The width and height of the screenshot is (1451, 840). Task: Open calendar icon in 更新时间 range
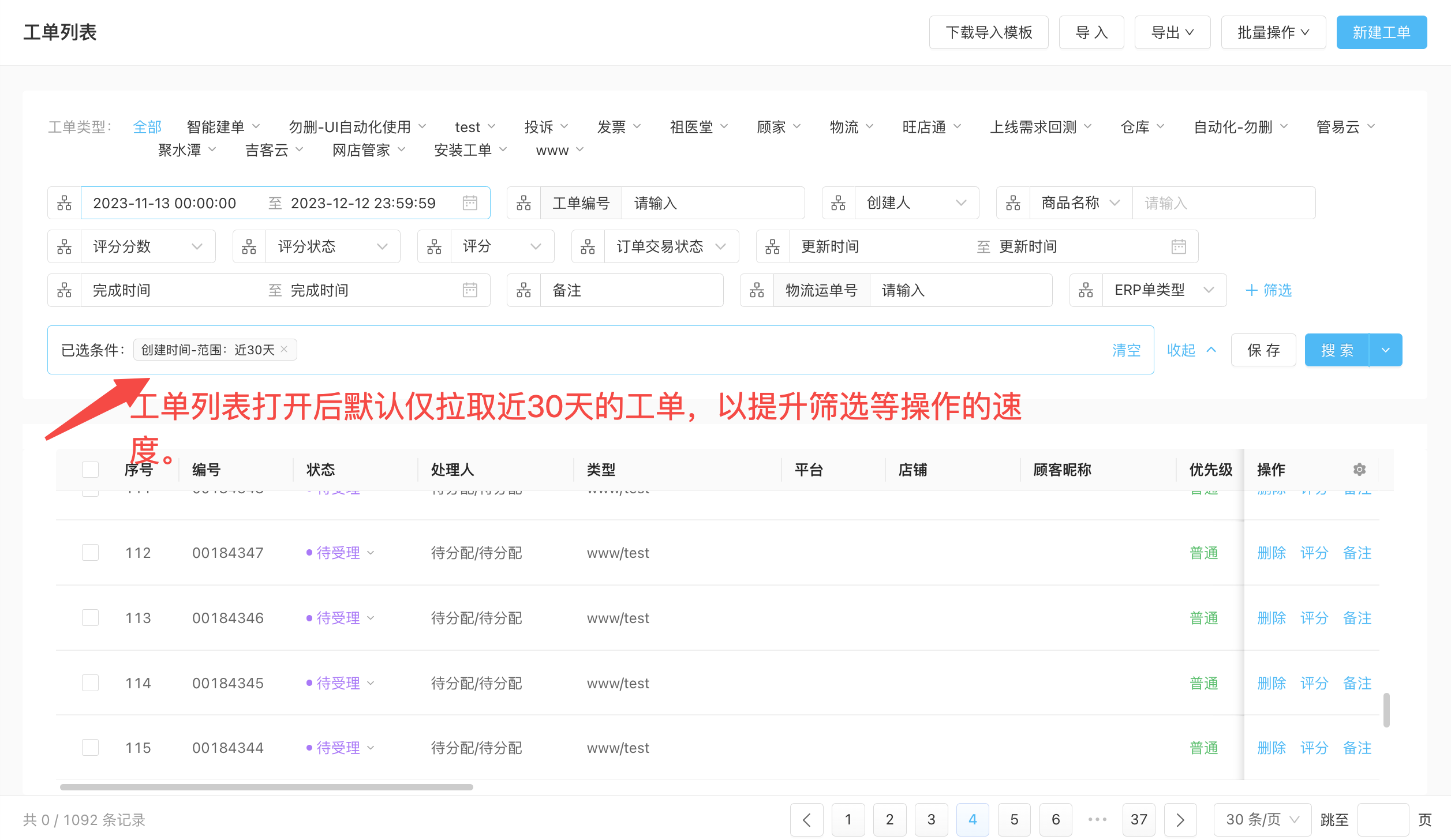point(1179,247)
